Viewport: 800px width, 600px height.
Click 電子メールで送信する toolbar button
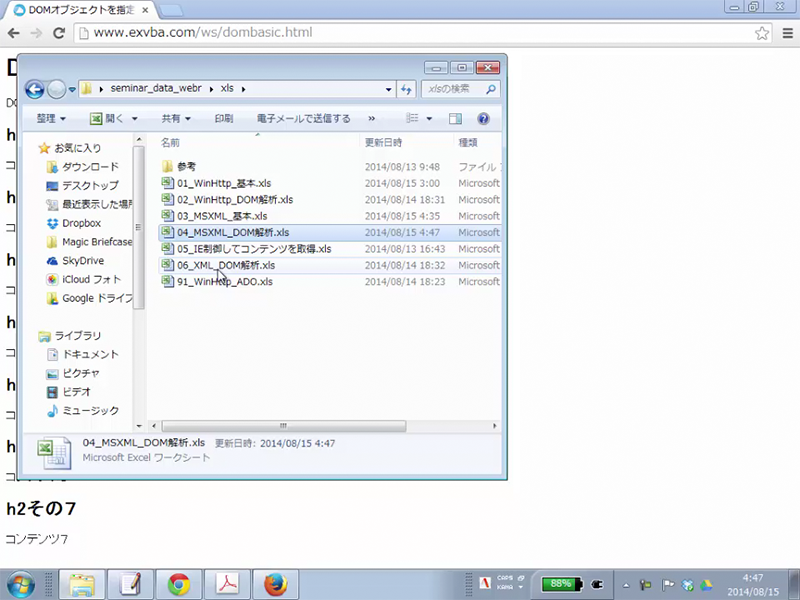(303, 118)
